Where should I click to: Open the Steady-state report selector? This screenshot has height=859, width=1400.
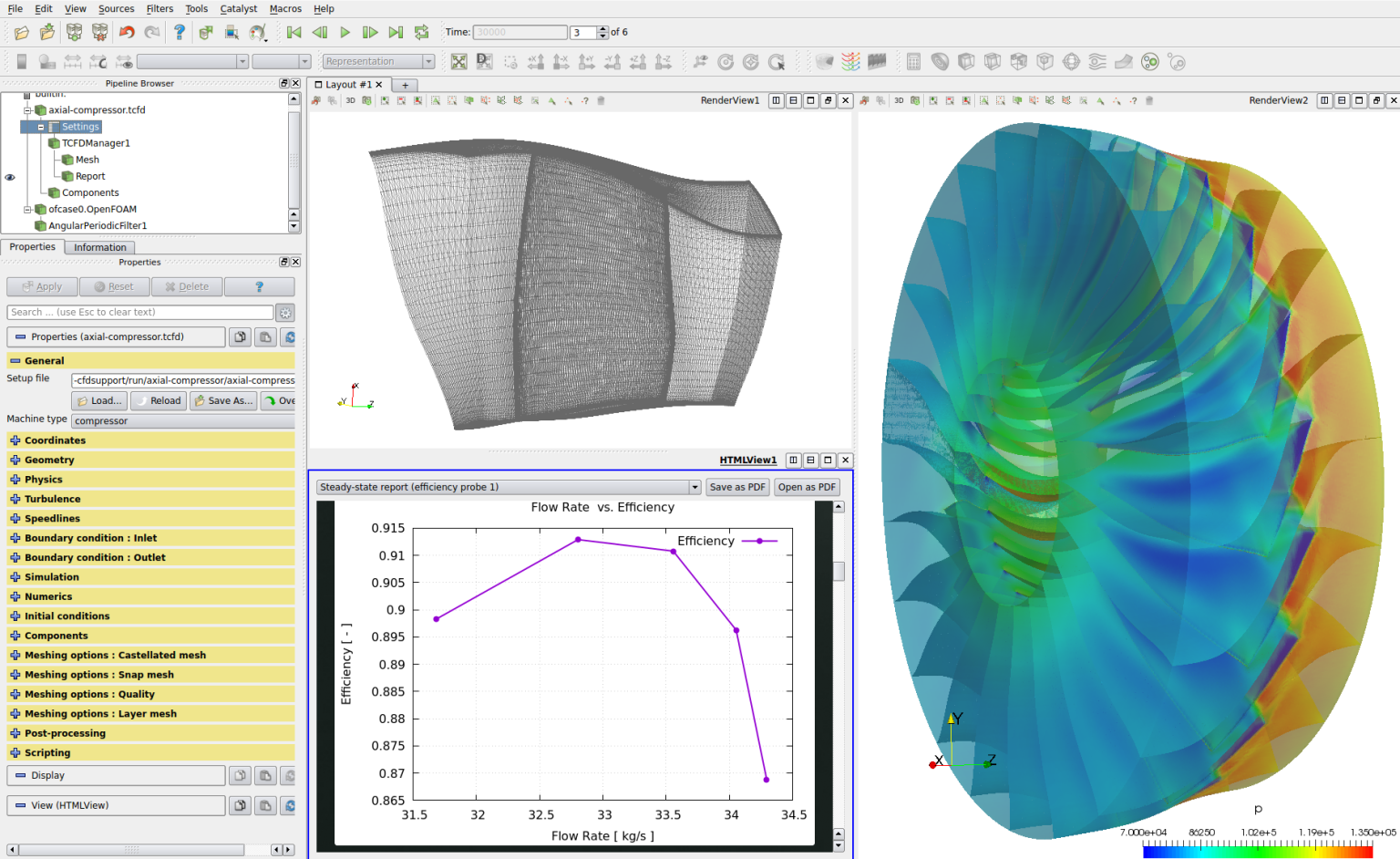[508, 486]
